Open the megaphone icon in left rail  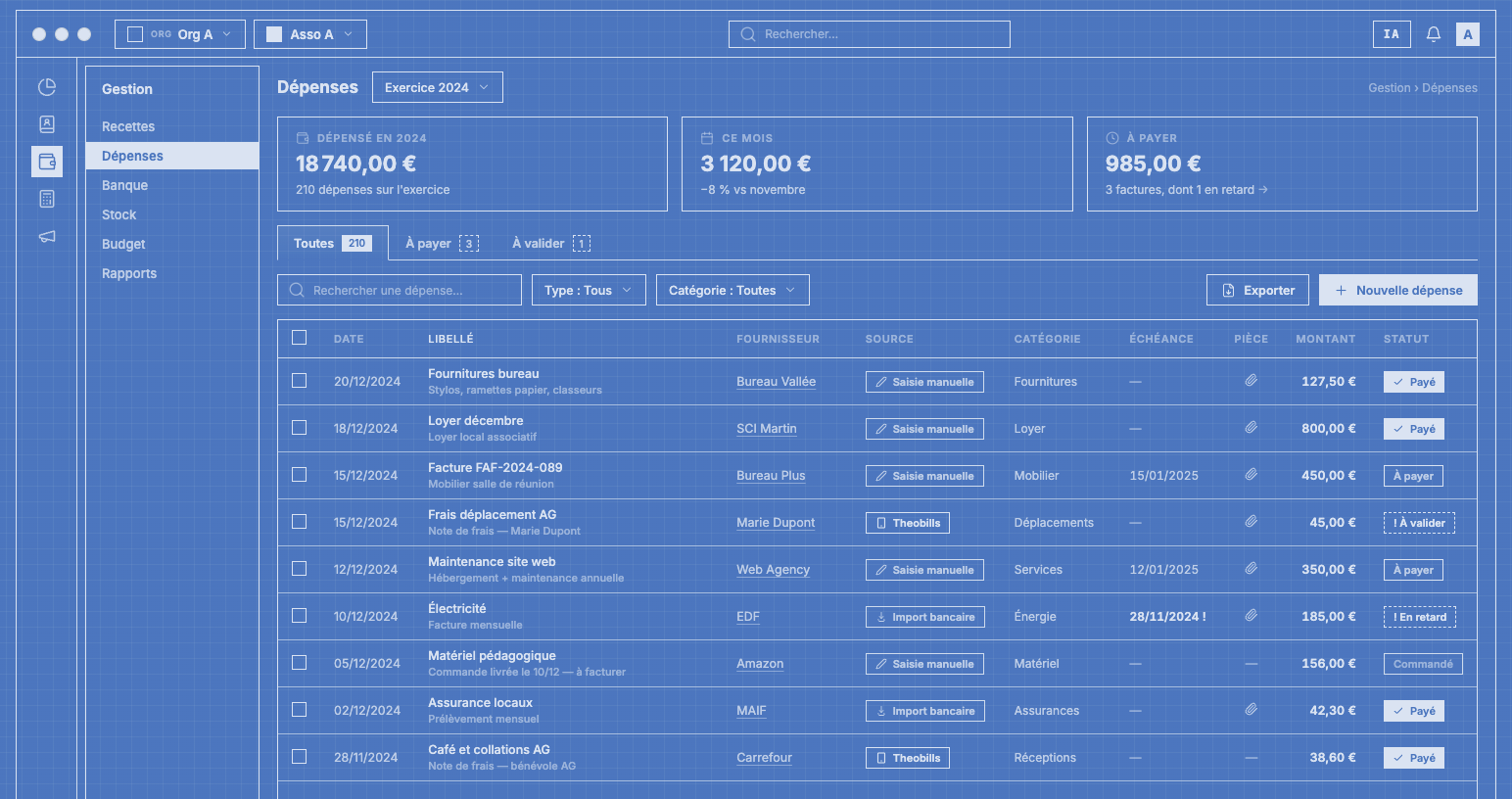(x=47, y=236)
